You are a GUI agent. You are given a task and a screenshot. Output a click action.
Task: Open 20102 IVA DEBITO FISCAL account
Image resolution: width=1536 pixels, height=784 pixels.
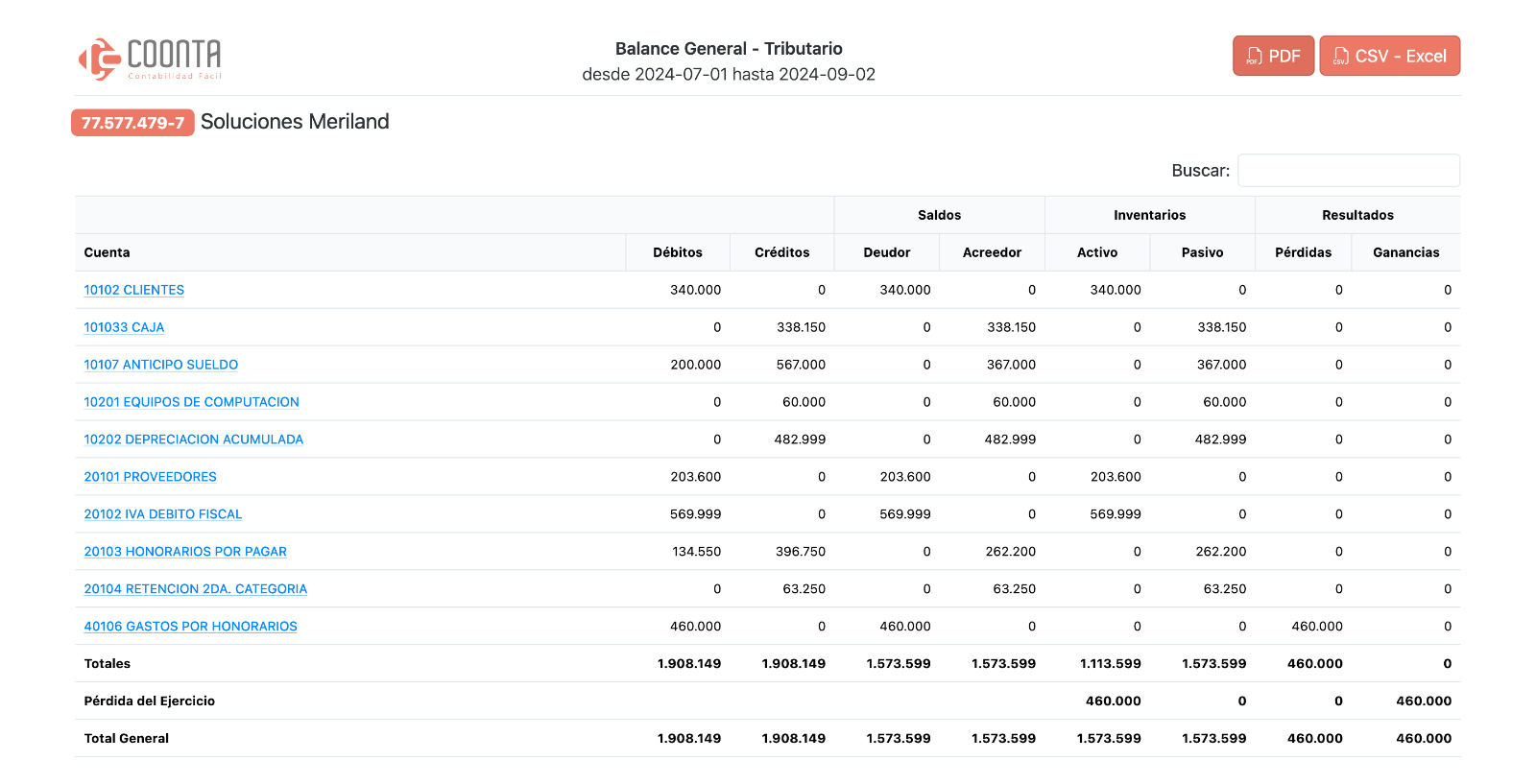coord(162,514)
